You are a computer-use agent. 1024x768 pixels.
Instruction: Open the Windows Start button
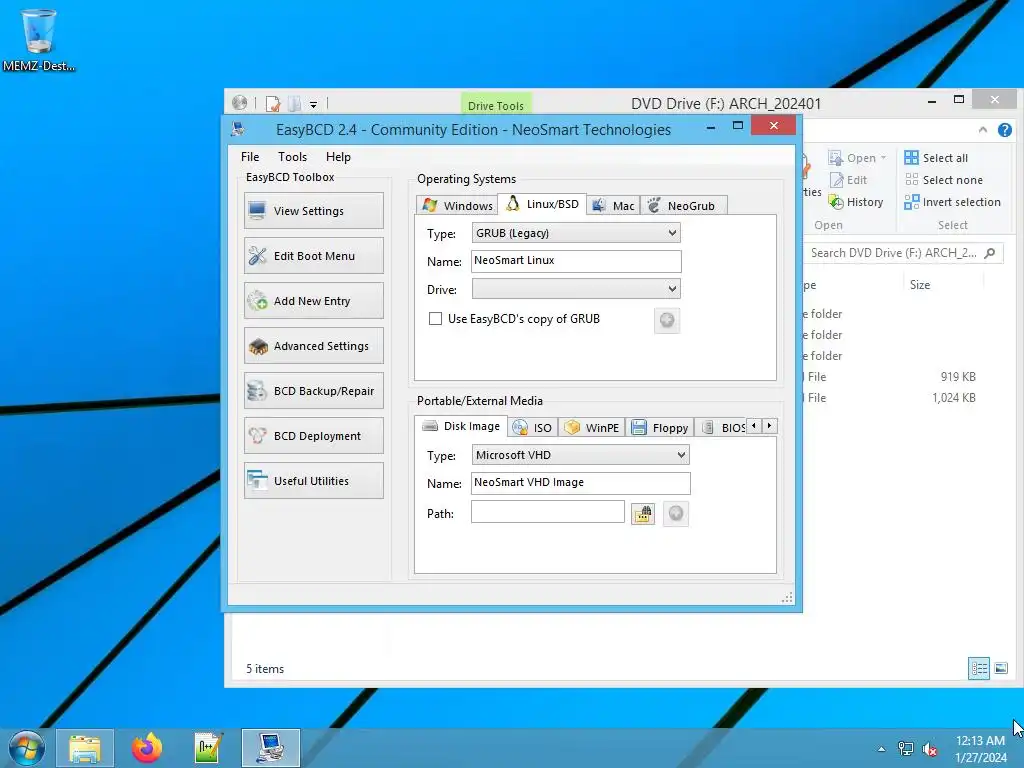point(26,748)
